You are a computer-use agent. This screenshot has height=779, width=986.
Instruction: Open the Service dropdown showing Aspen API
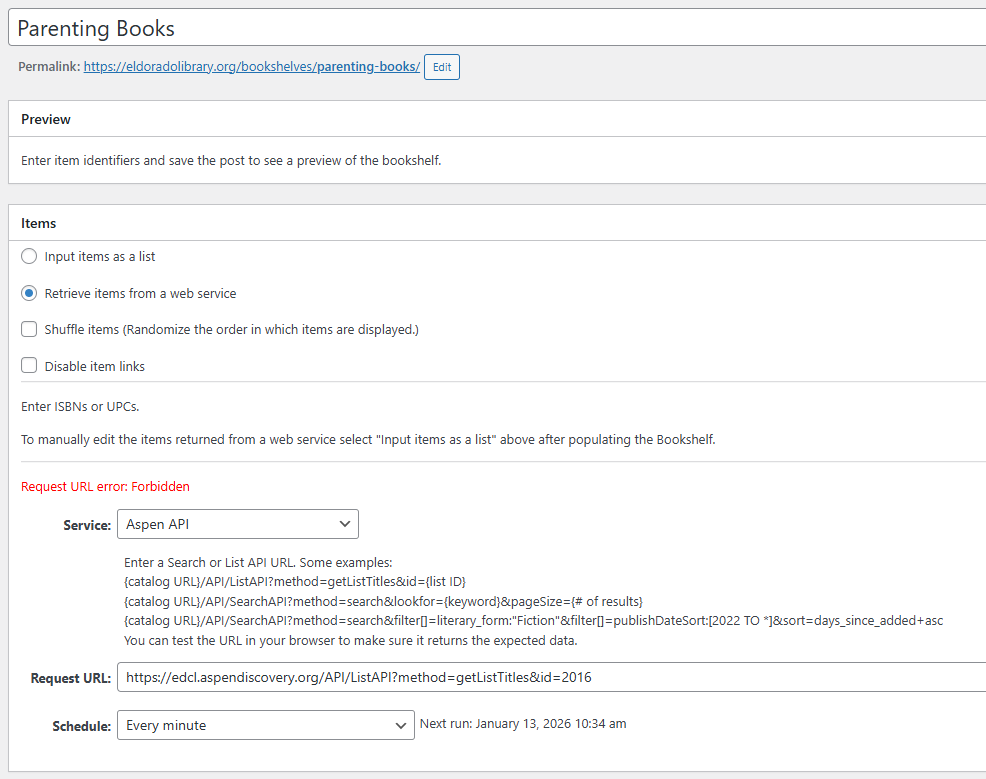point(237,524)
